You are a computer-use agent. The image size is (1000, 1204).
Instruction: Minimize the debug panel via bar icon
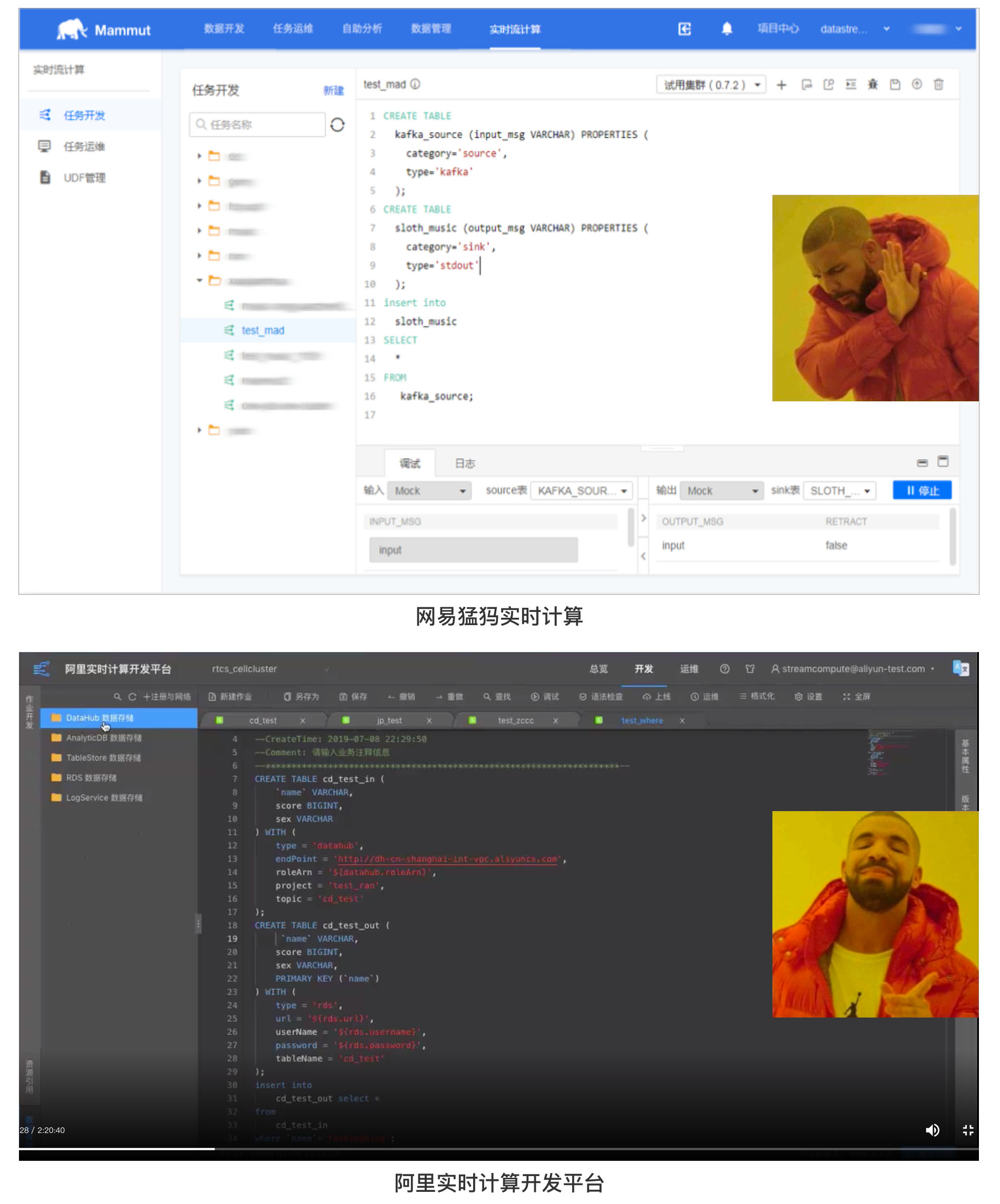tap(922, 462)
